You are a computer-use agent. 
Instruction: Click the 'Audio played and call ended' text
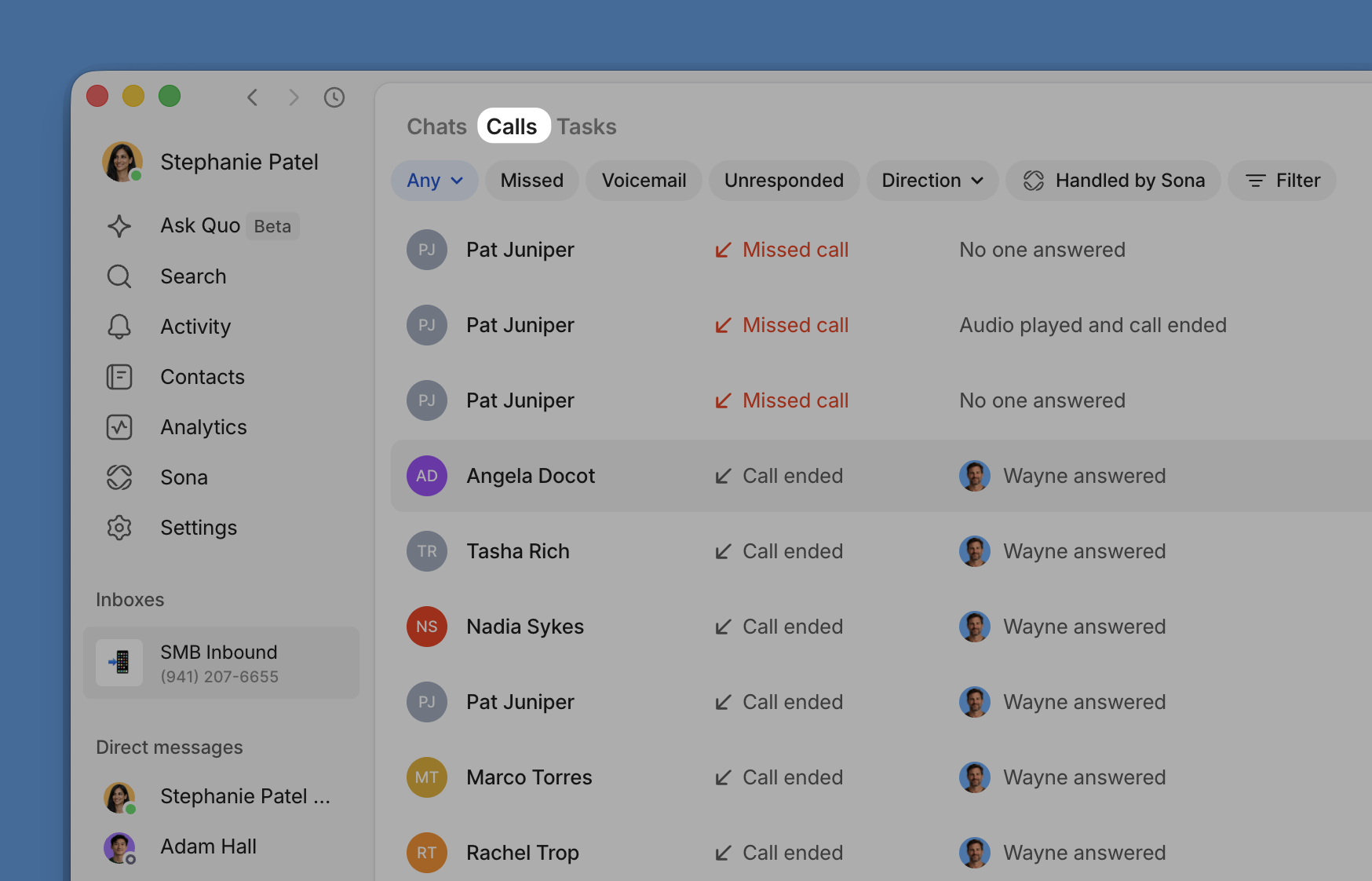pyautogui.click(x=1093, y=325)
